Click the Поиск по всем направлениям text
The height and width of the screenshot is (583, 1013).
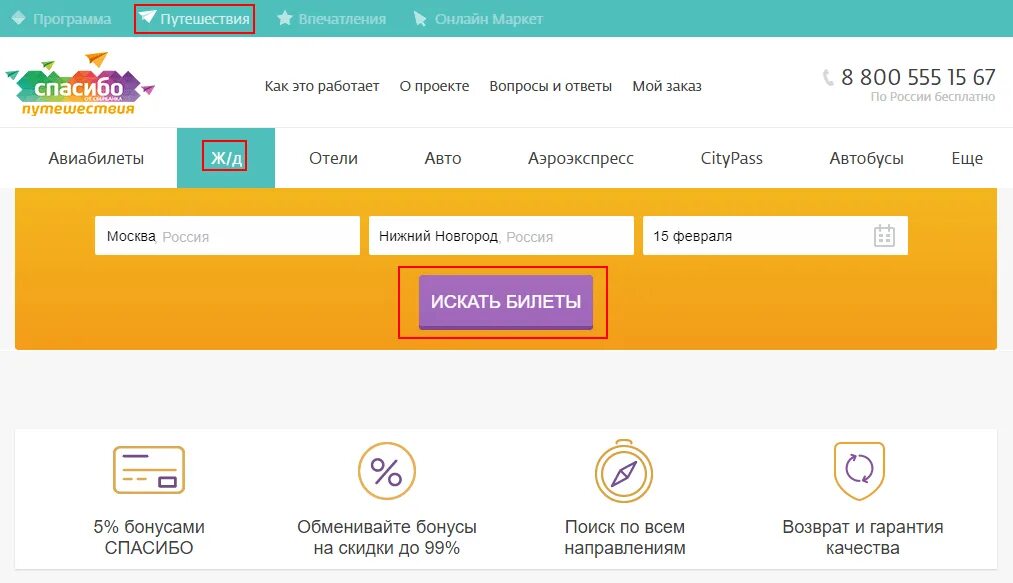[x=625, y=537]
